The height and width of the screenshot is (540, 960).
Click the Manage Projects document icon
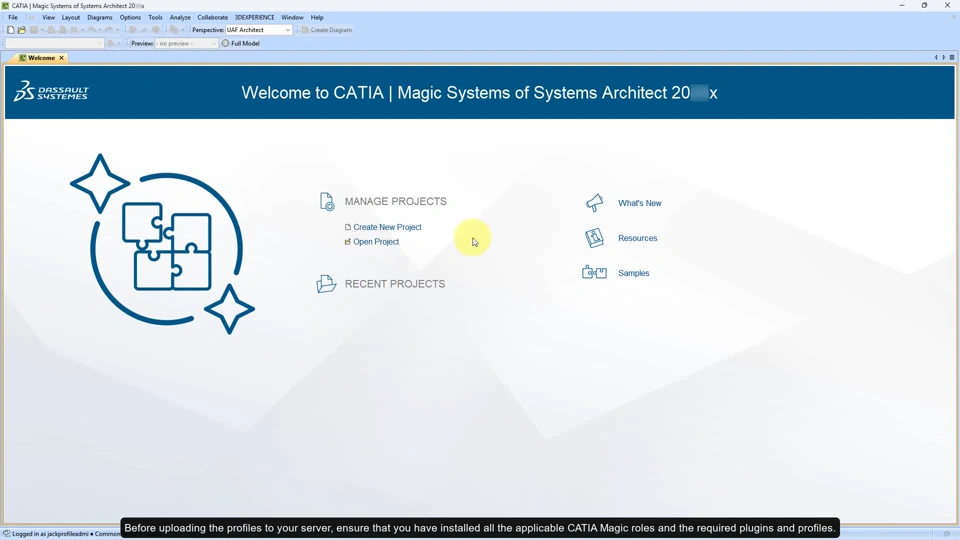coord(327,201)
